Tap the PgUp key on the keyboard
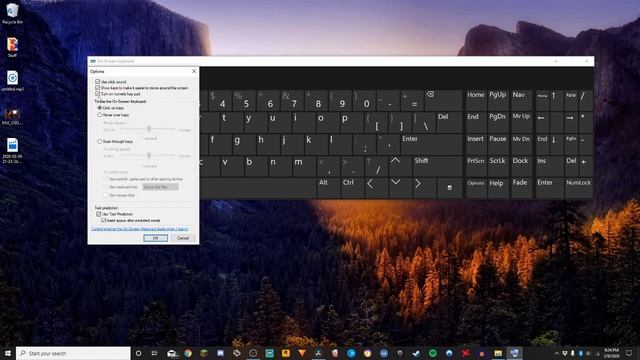Screen dimensions: 640x360 tap(498, 100)
